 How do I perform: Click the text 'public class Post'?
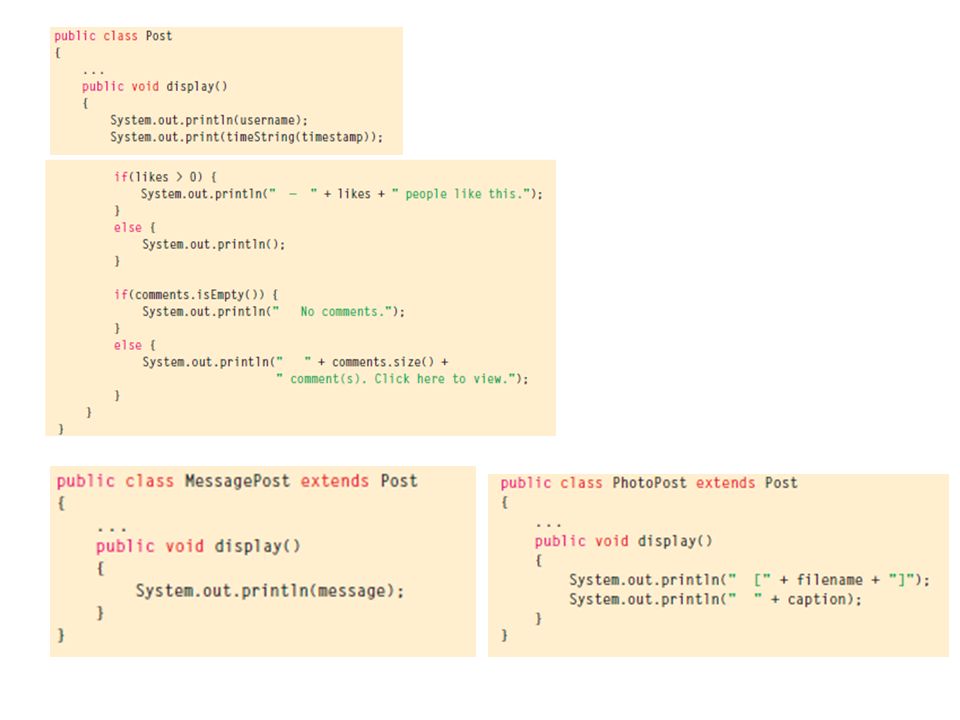pos(113,36)
